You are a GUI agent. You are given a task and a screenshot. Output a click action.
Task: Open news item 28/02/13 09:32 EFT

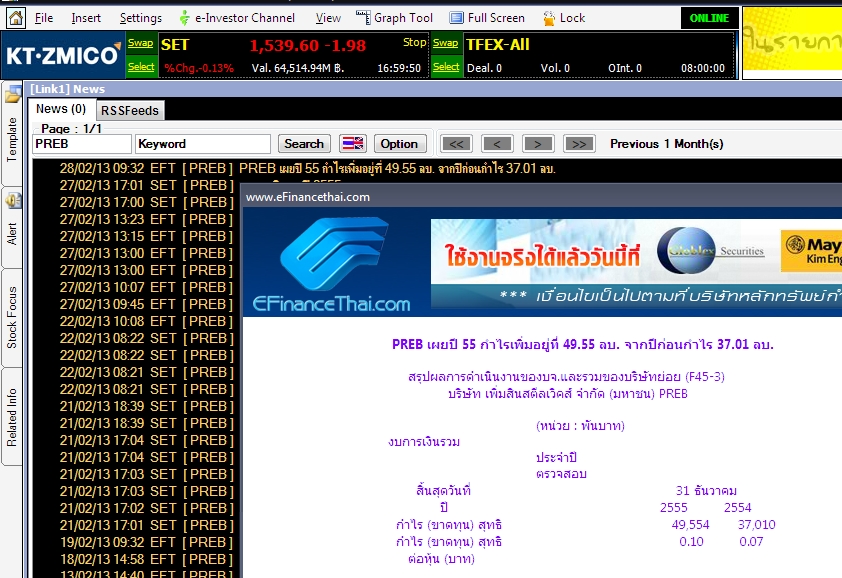(x=307, y=169)
